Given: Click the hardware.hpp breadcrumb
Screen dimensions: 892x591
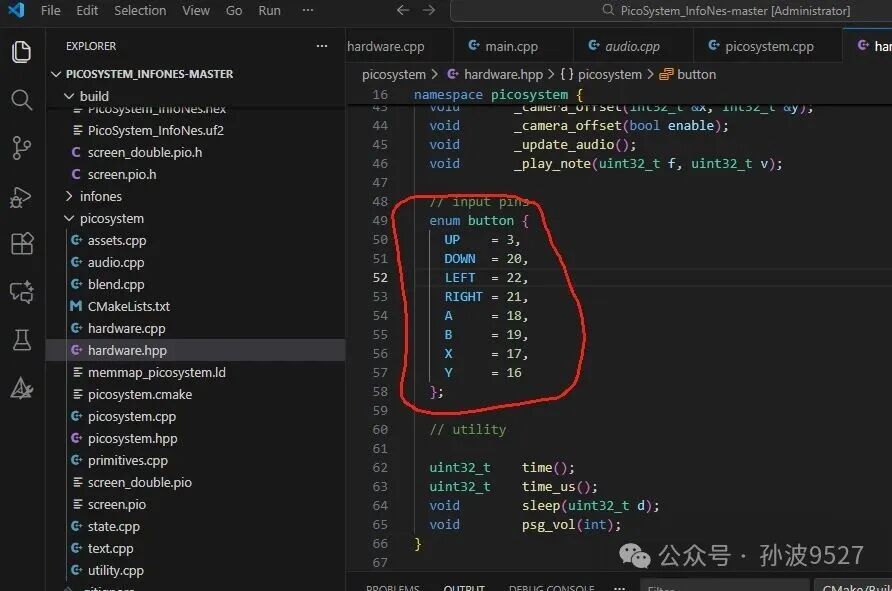Looking at the screenshot, I should 495,75.
